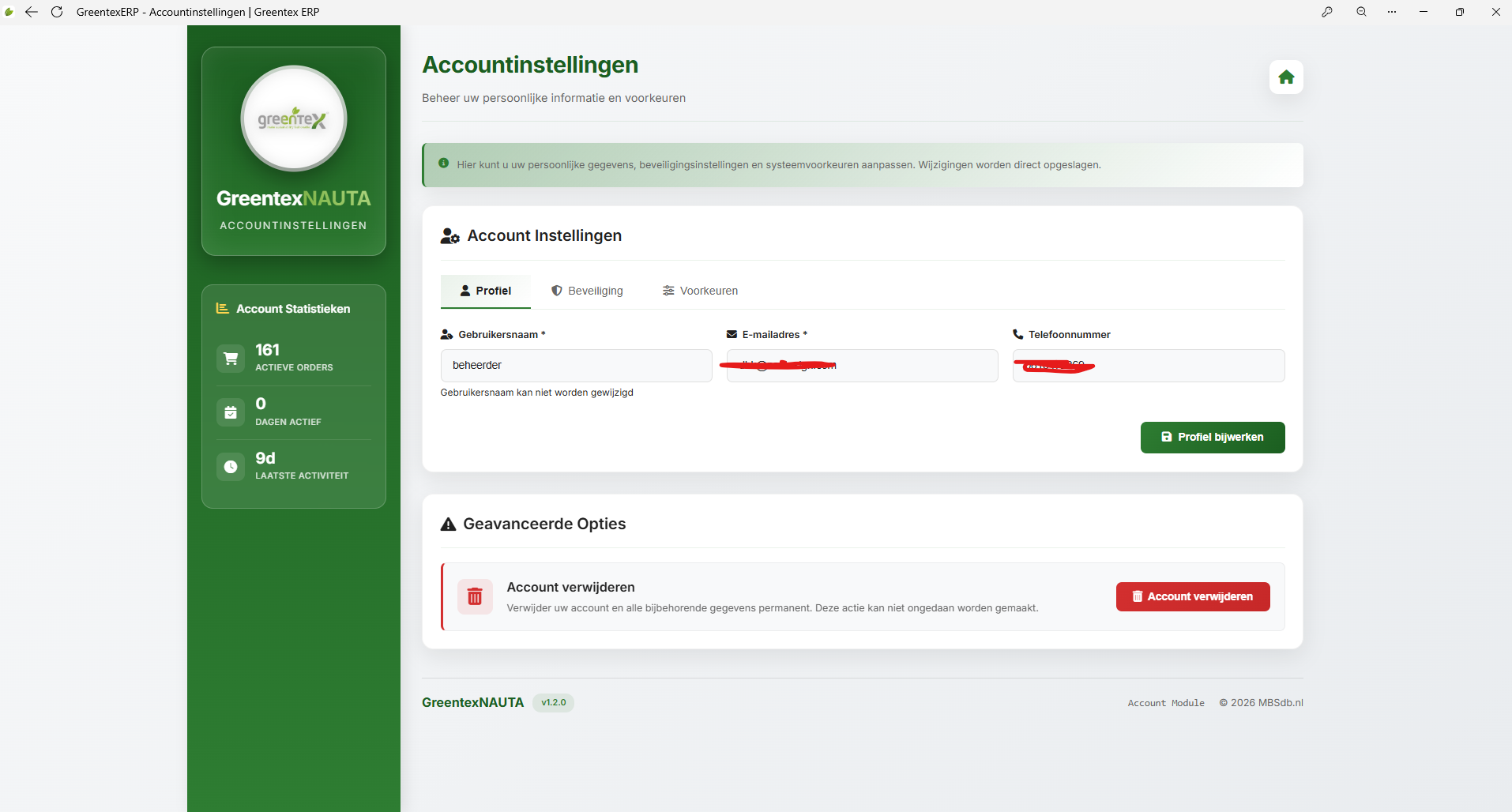Screen dimensions: 1512x812
Task: Click the user icon by Gebruikersnaam label
Action: (446, 334)
